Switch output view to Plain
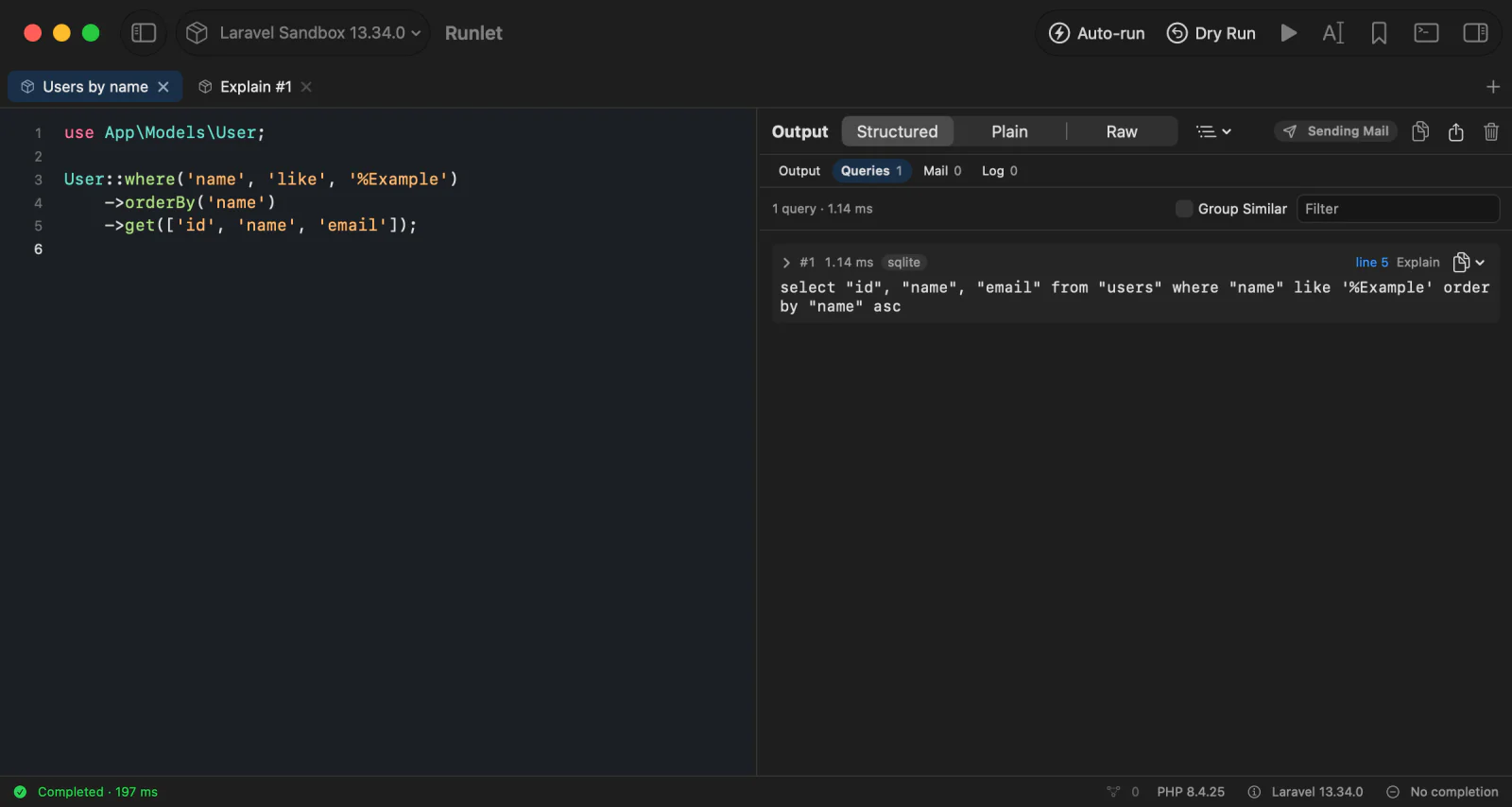Viewport: 1512px width, 807px height. (x=1009, y=131)
